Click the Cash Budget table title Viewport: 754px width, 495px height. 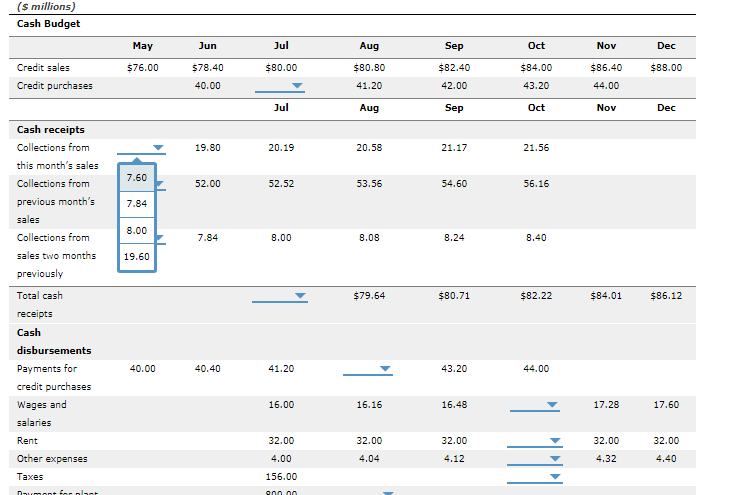click(49, 24)
